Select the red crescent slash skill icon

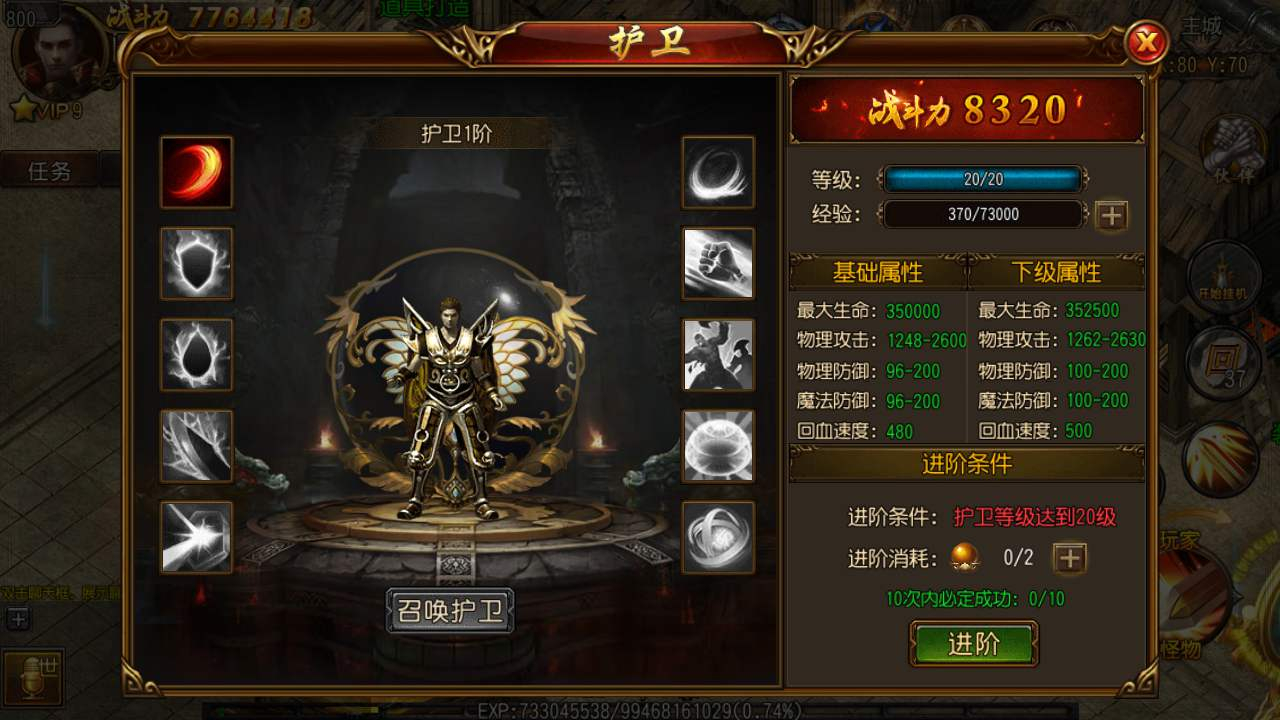pyautogui.click(x=196, y=172)
